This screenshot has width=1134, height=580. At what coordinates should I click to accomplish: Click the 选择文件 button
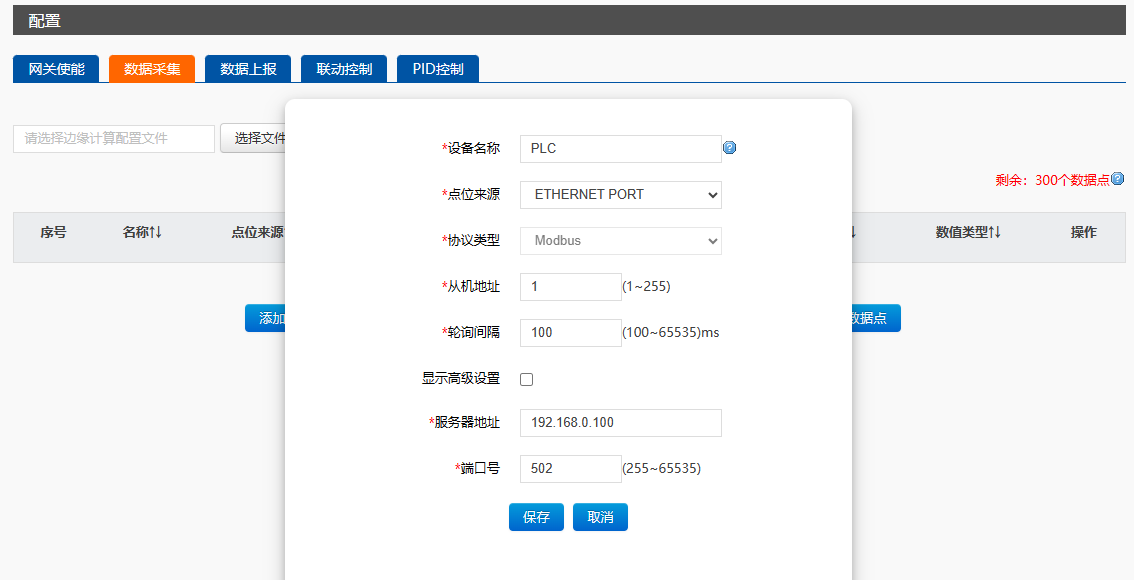[254, 139]
